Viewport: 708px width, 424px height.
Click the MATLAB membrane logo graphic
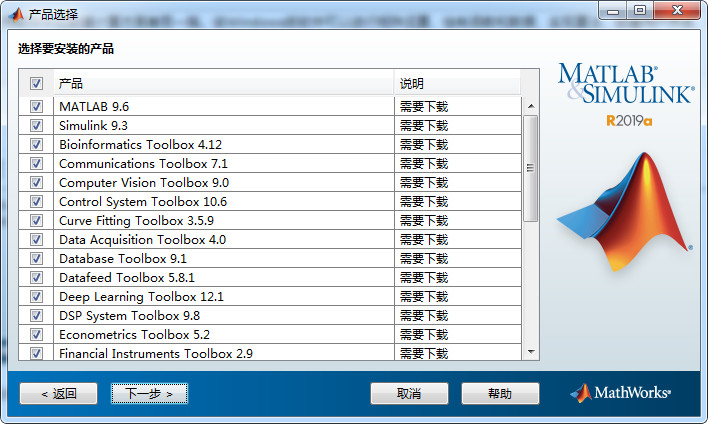click(x=625, y=212)
